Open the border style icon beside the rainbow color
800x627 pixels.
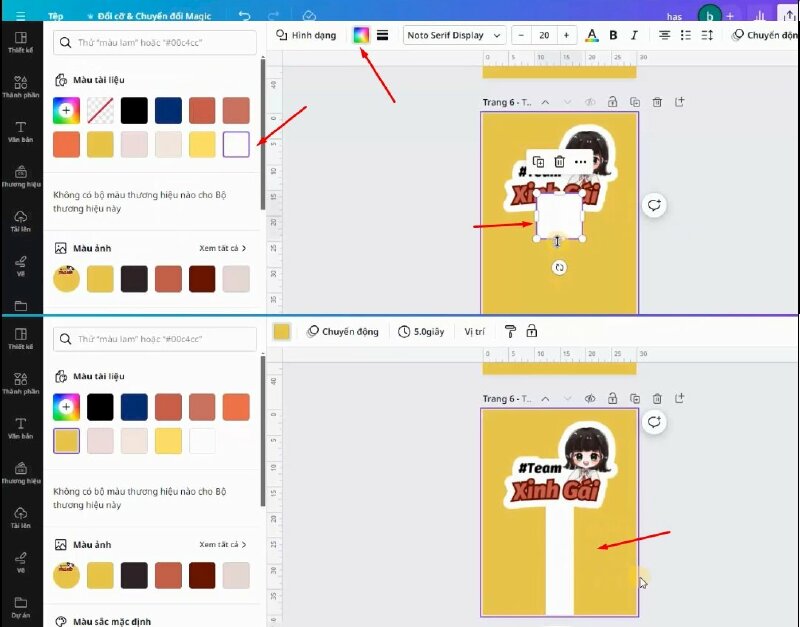coord(382,35)
